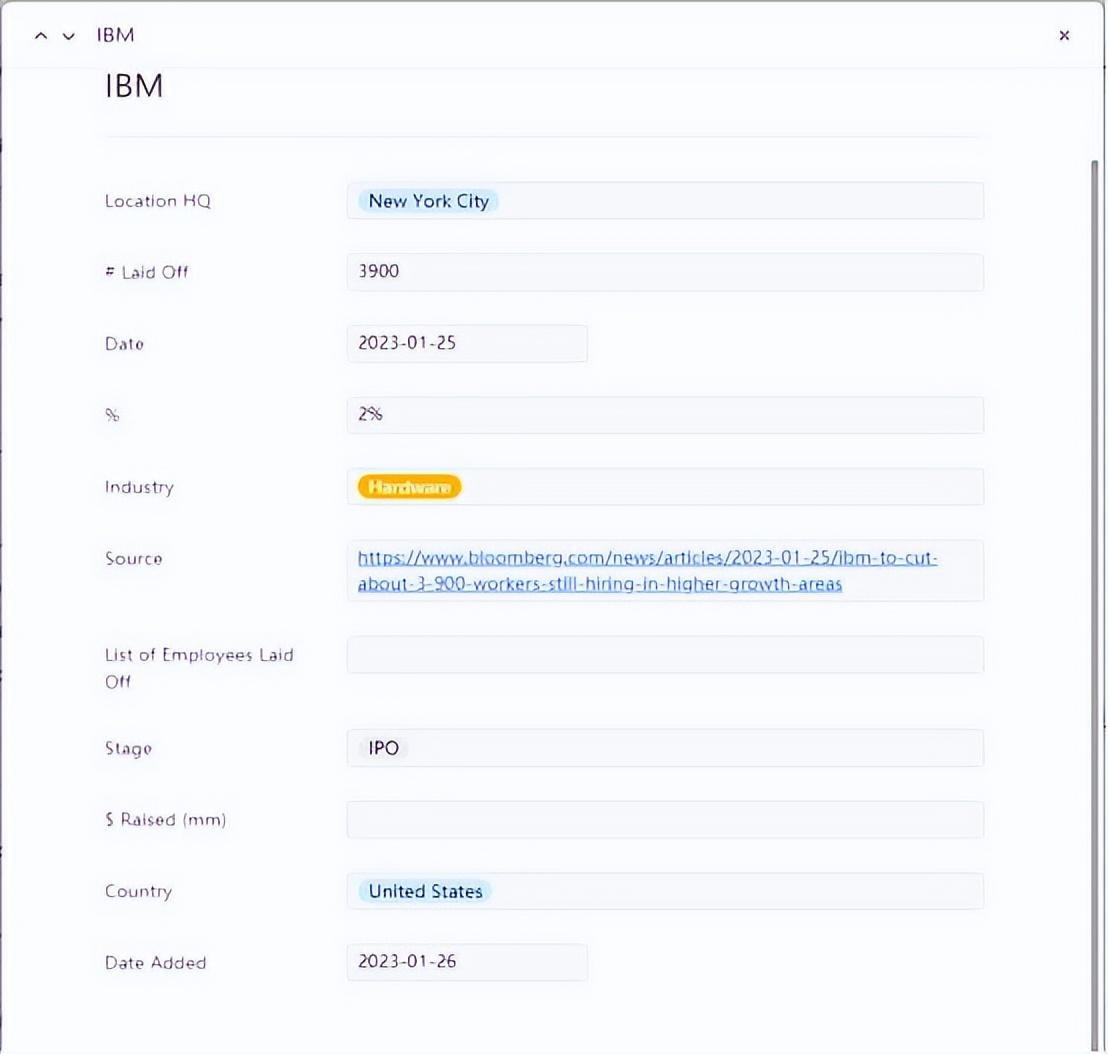Screen dimensions: 1108x1054
Task: Click the United States country tag
Action: click(425, 891)
